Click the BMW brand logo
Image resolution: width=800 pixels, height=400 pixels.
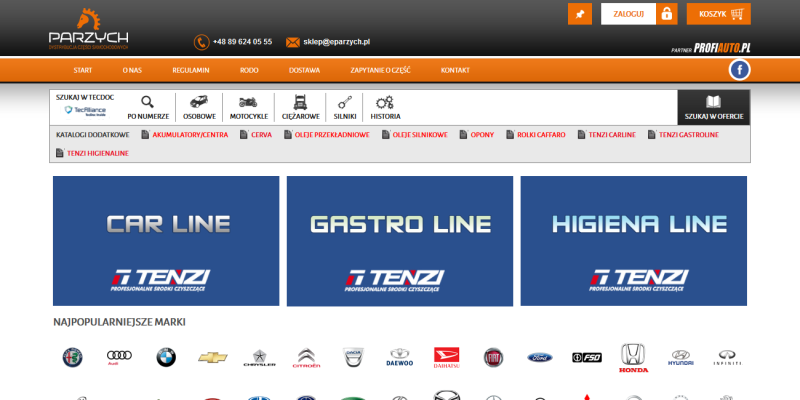[x=165, y=357]
